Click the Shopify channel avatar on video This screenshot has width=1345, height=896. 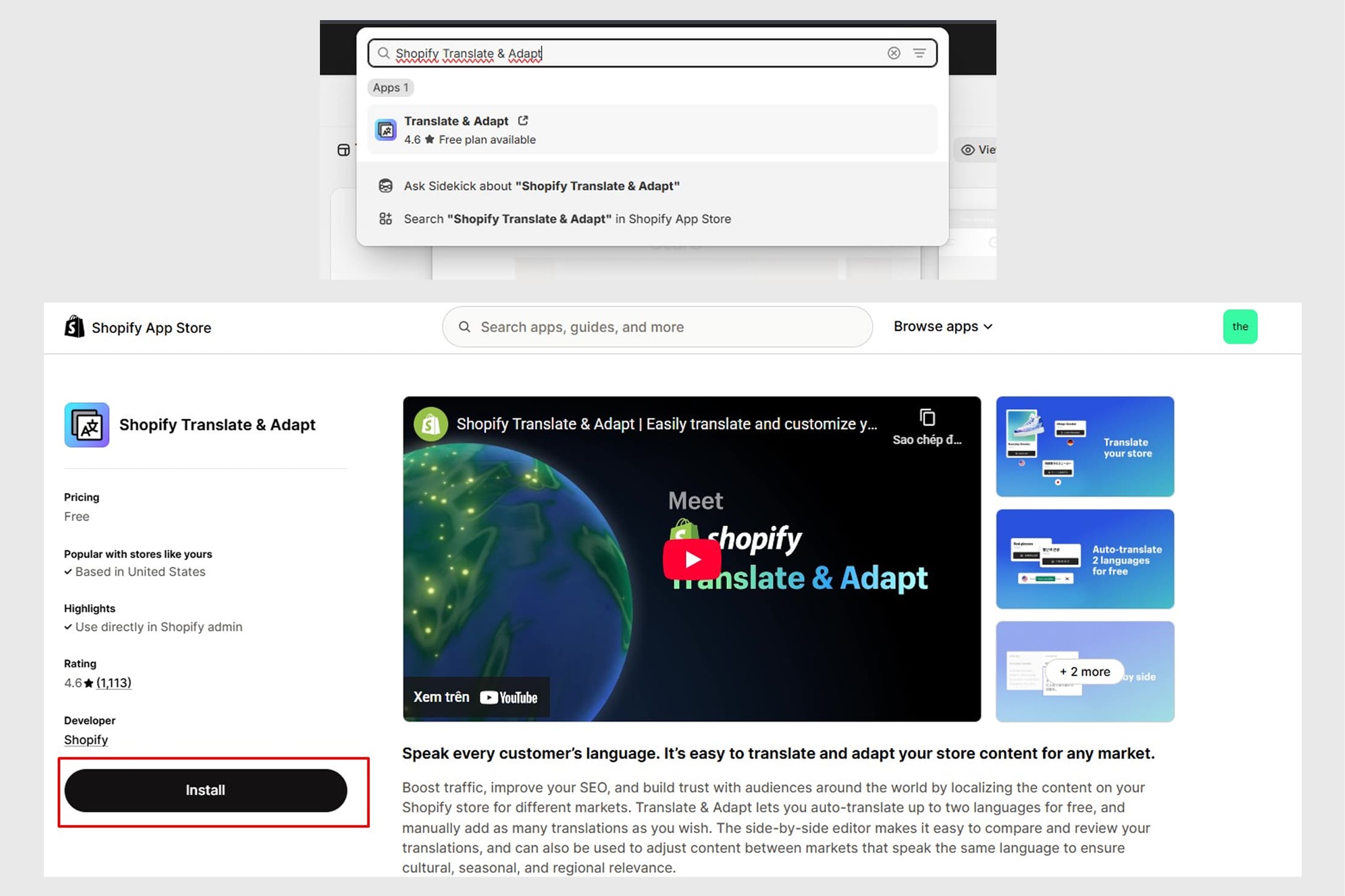[x=431, y=424]
